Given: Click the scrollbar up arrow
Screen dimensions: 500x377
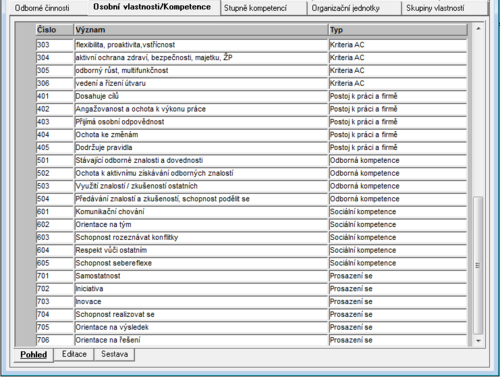Looking at the screenshot, I should 478,29.
